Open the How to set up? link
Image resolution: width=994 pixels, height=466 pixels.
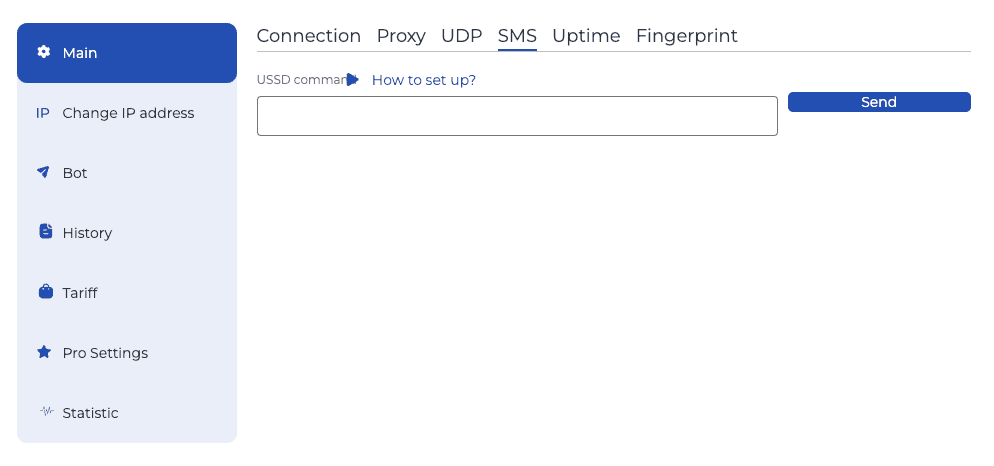tap(423, 80)
